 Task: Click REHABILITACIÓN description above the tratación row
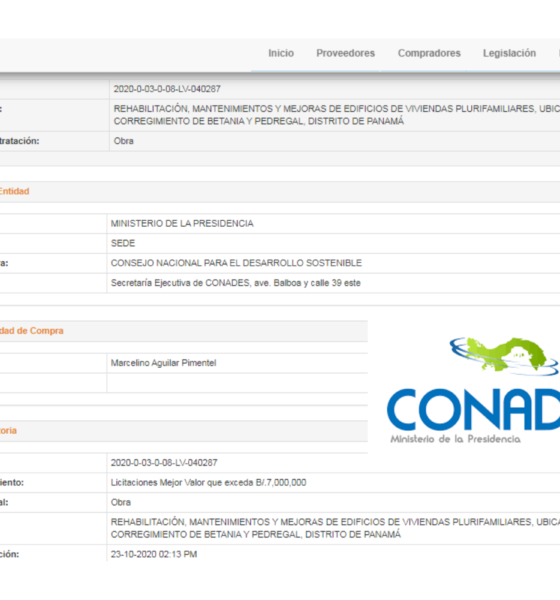click(336, 115)
